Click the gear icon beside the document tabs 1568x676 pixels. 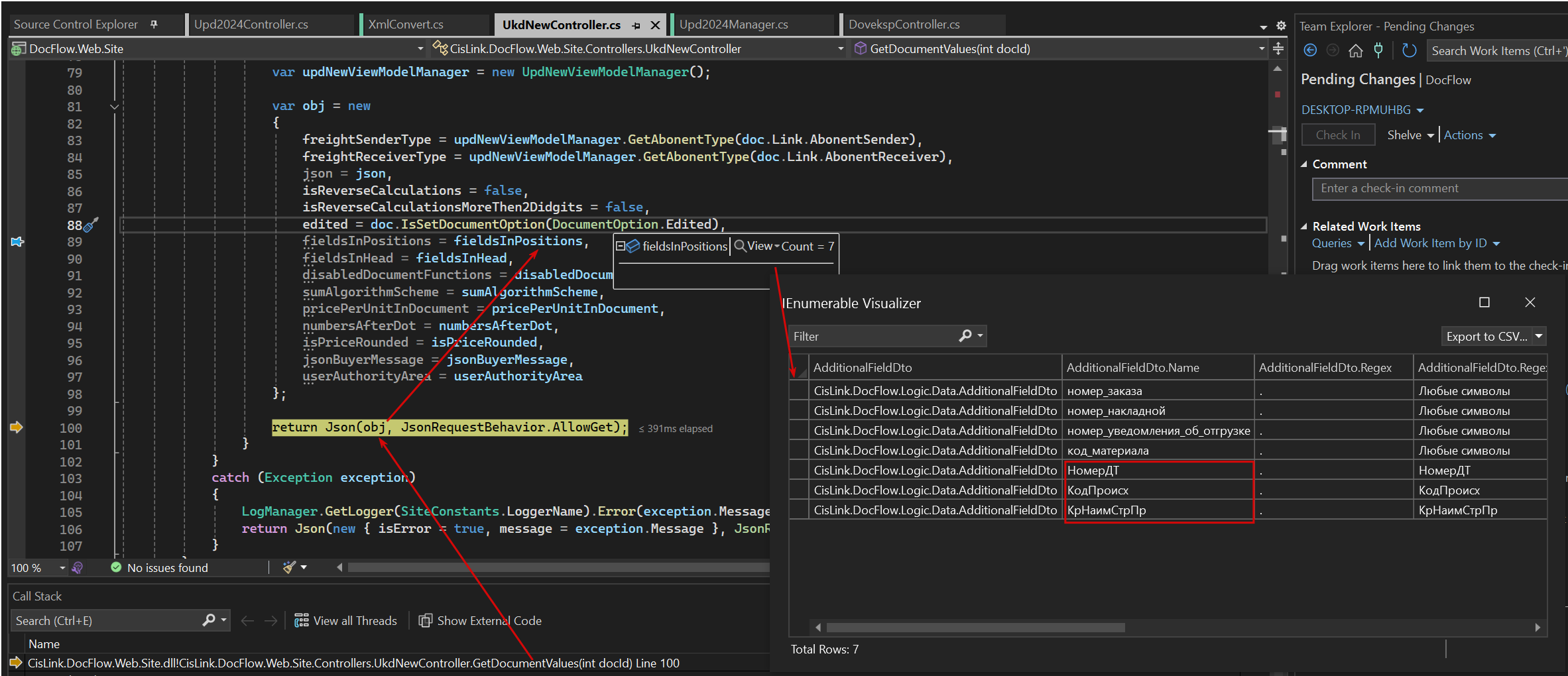[x=1281, y=26]
